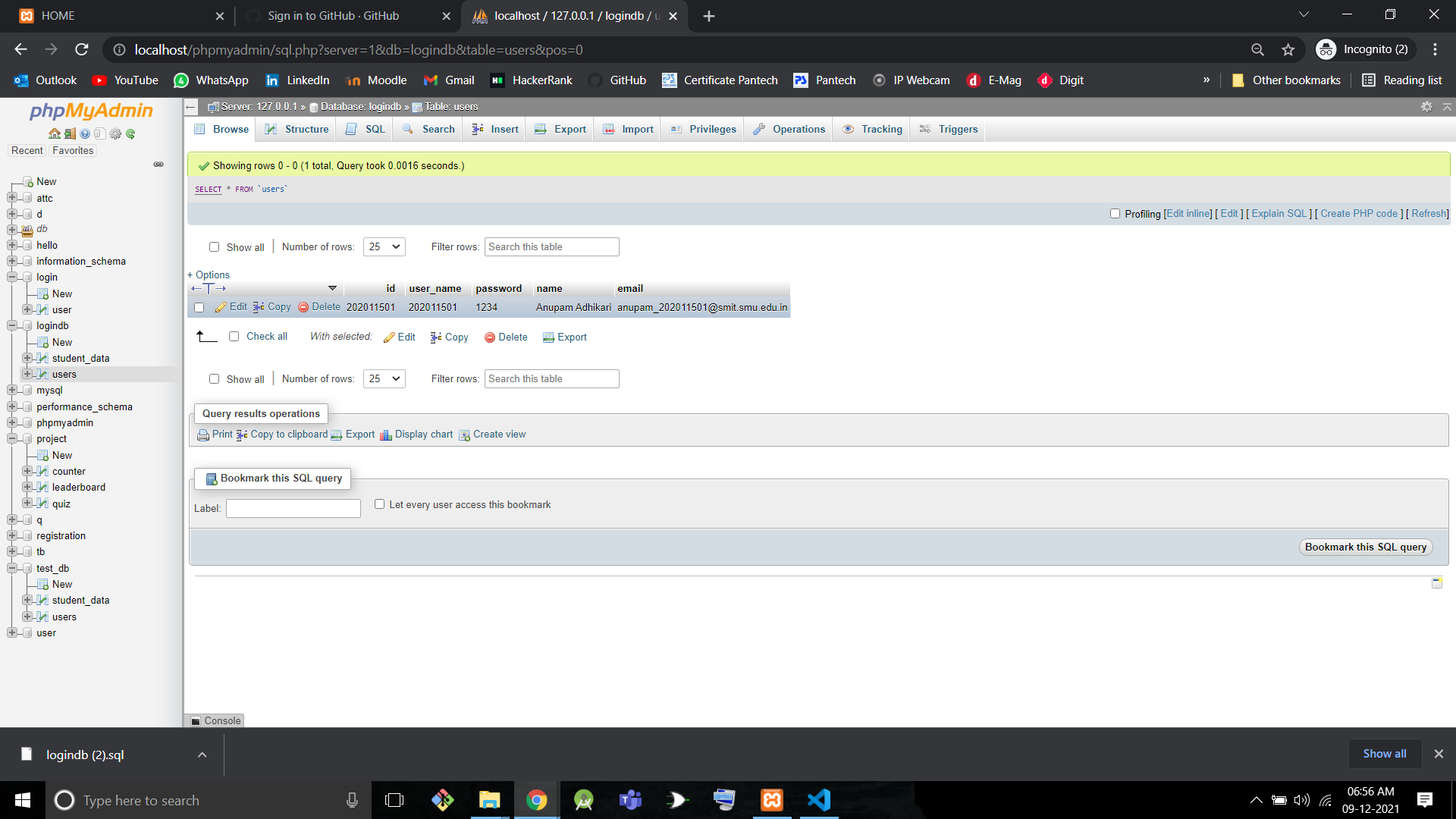Check Let every user access this bookmark
Image resolution: width=1456 pixels, height=819 pixels.
click(x=379, y=504)
